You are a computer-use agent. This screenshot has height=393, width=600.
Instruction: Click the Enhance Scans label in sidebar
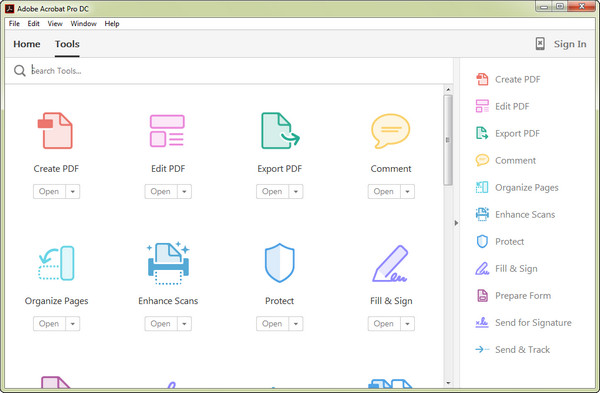[525, 214]
